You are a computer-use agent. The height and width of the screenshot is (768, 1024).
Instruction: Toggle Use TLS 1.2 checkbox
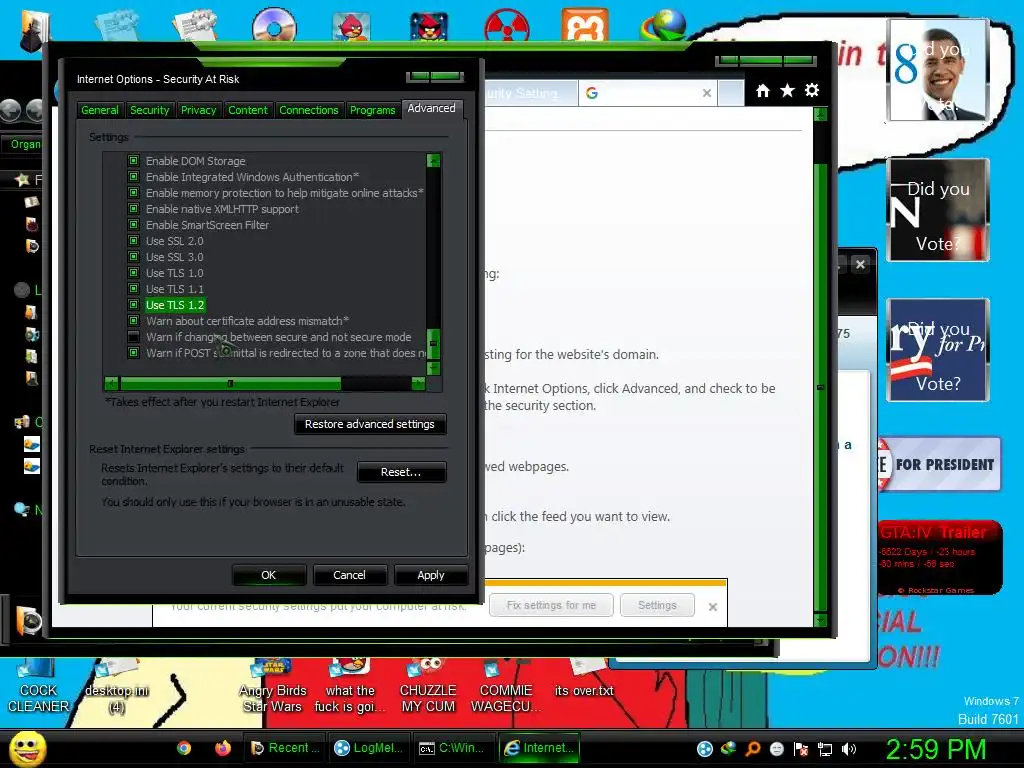(x=133, y=304)
